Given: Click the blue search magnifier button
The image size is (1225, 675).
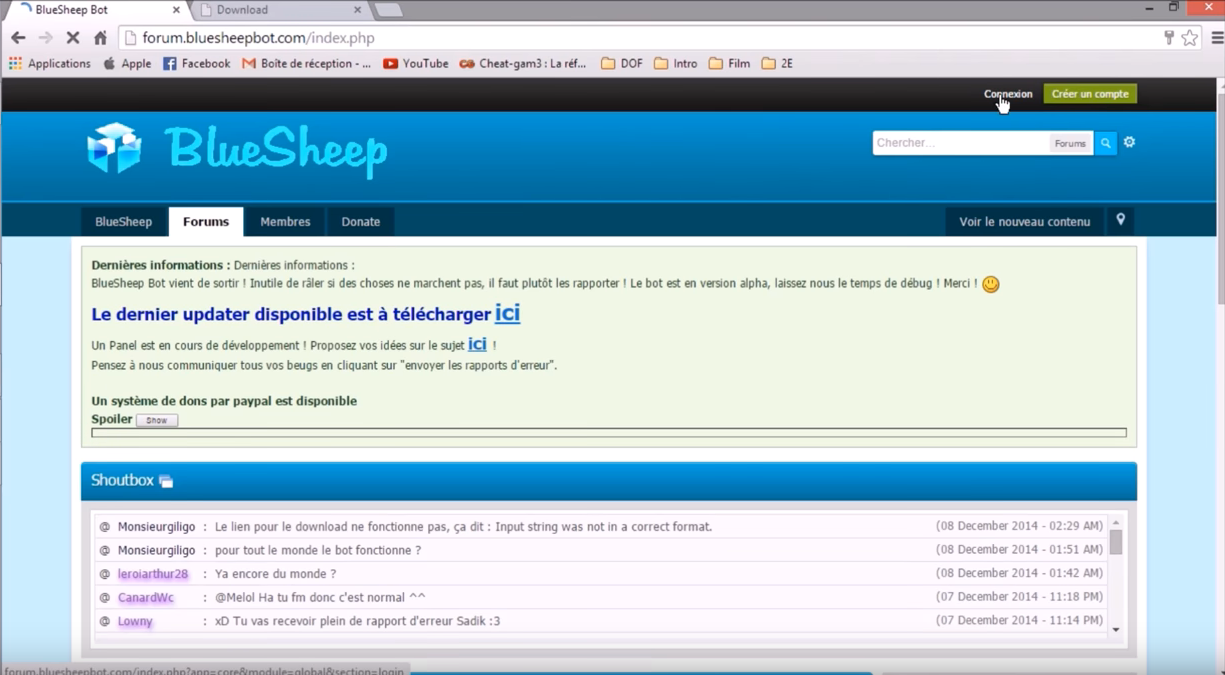Looking at the screenshot, I should (x=1105, y=143).
